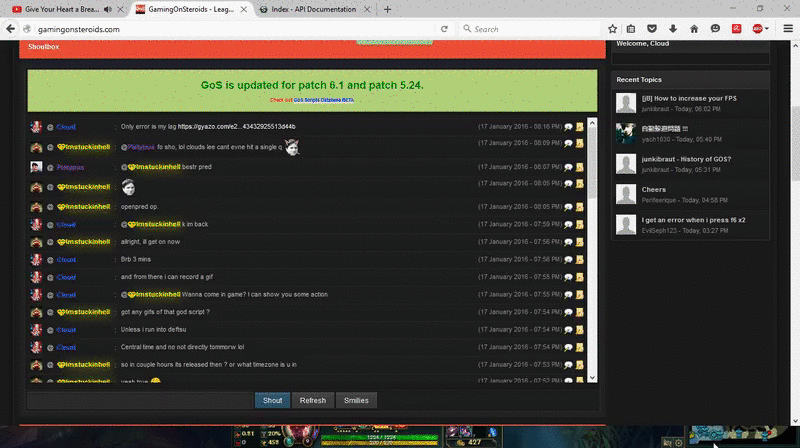The width and height of the screenshot is (800, 448).
Task: Click the Pompous username in shoutbox
Action: pyautogui.click(x=70, y=167)
